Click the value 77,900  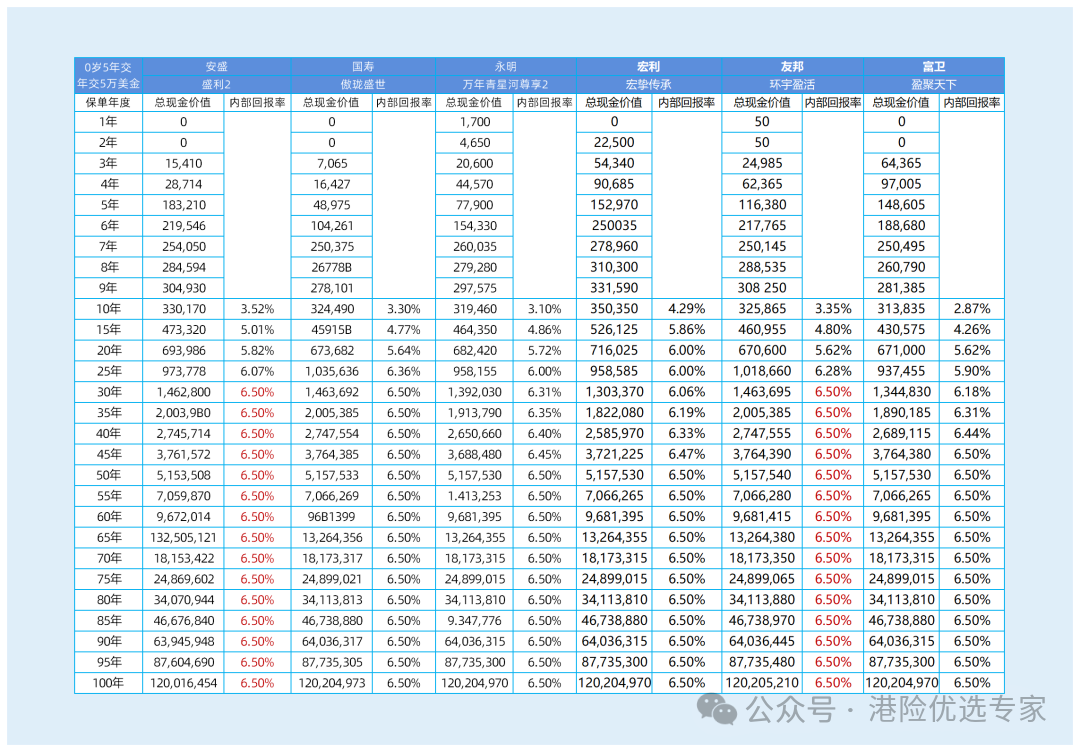click(475, 205)
